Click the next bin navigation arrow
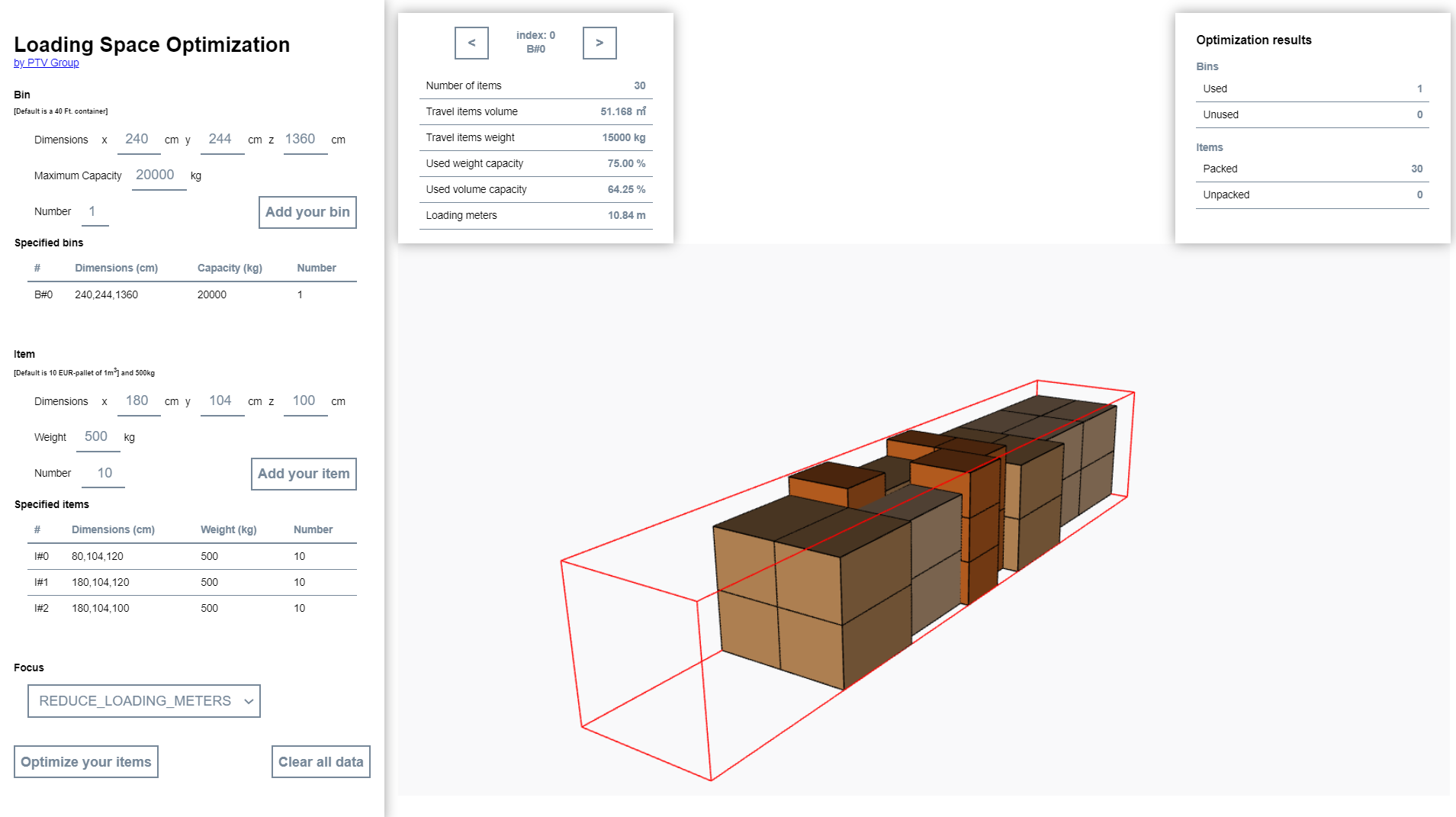The image size is (1456, 817). point(599,43)
